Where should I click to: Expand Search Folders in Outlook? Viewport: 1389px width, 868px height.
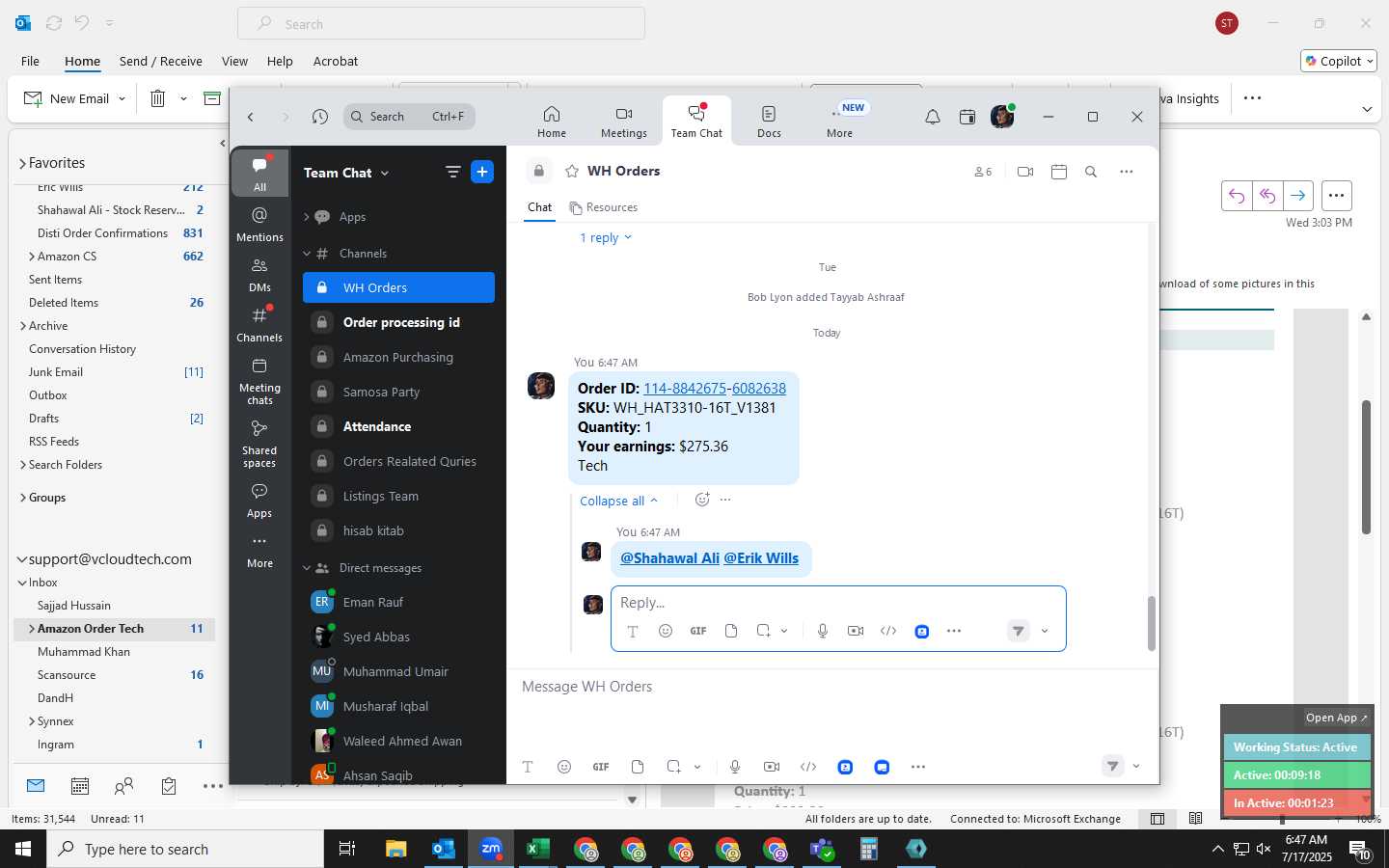click(x=23, y=465)
